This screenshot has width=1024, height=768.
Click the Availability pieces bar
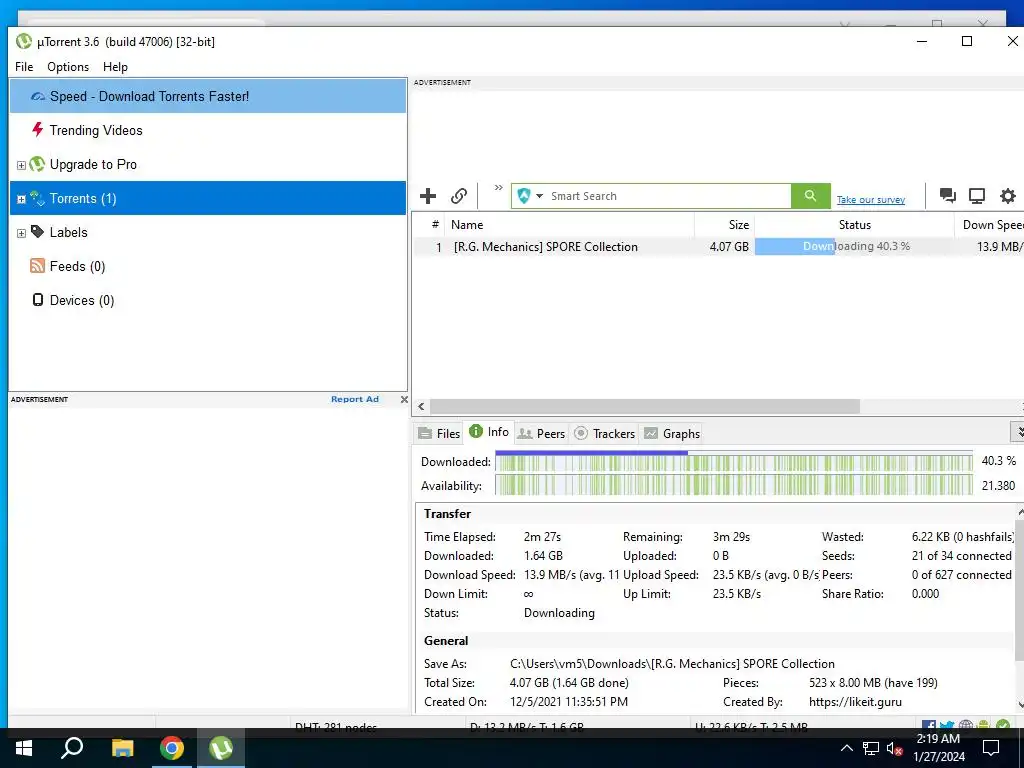click(734, 486)
